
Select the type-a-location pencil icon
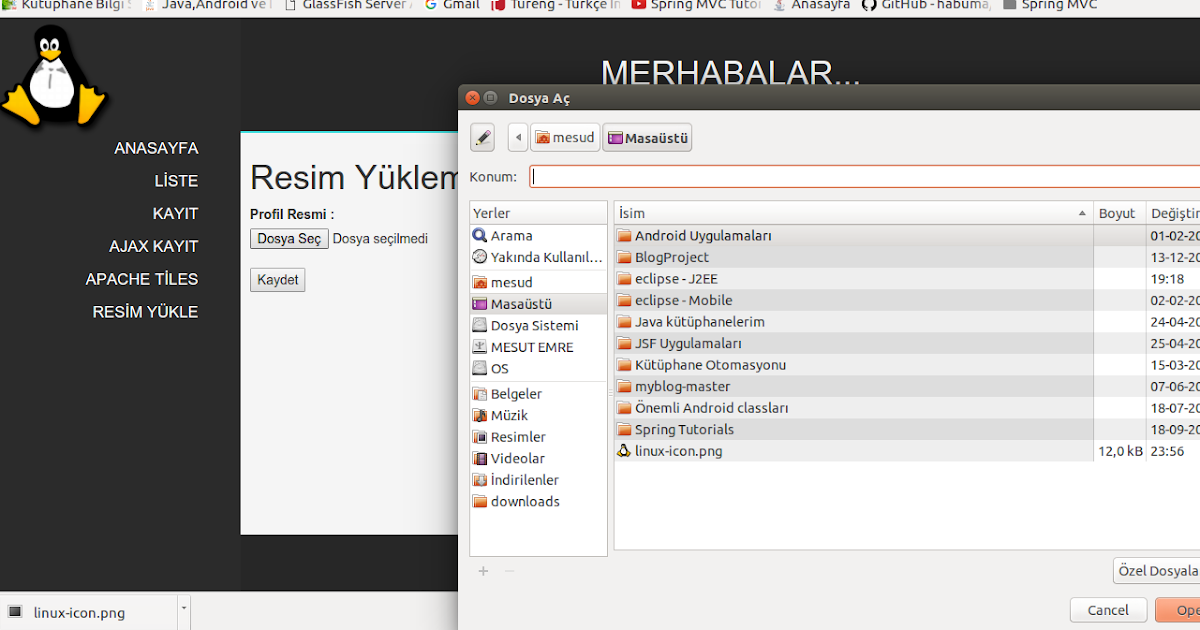coord(482,137)
